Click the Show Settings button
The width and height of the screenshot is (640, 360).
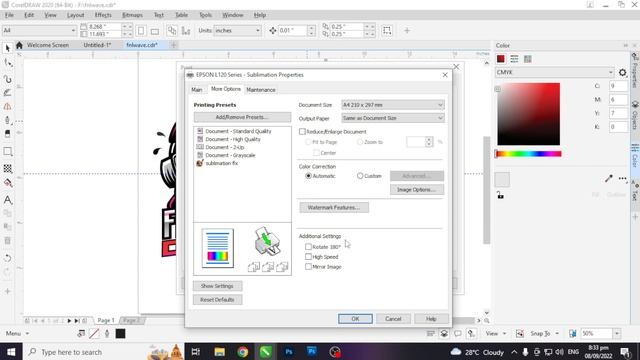click(217, 286)
